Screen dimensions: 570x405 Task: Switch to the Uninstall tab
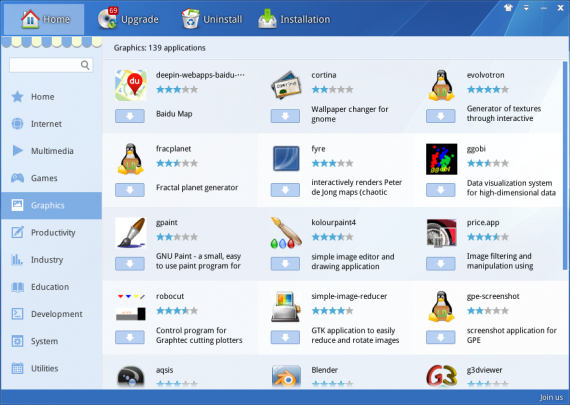coord(212,19)
